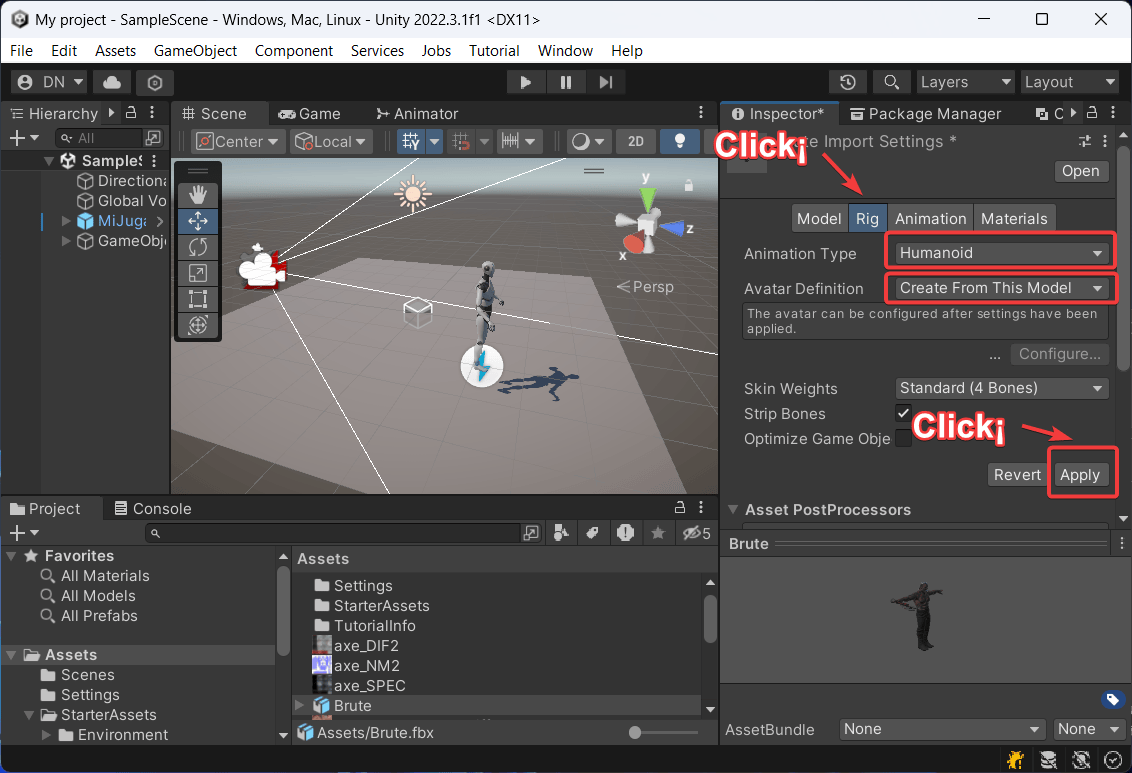Toggle grid visibility in Scene view
This screenshot has width=1132, height=773.
411,141
